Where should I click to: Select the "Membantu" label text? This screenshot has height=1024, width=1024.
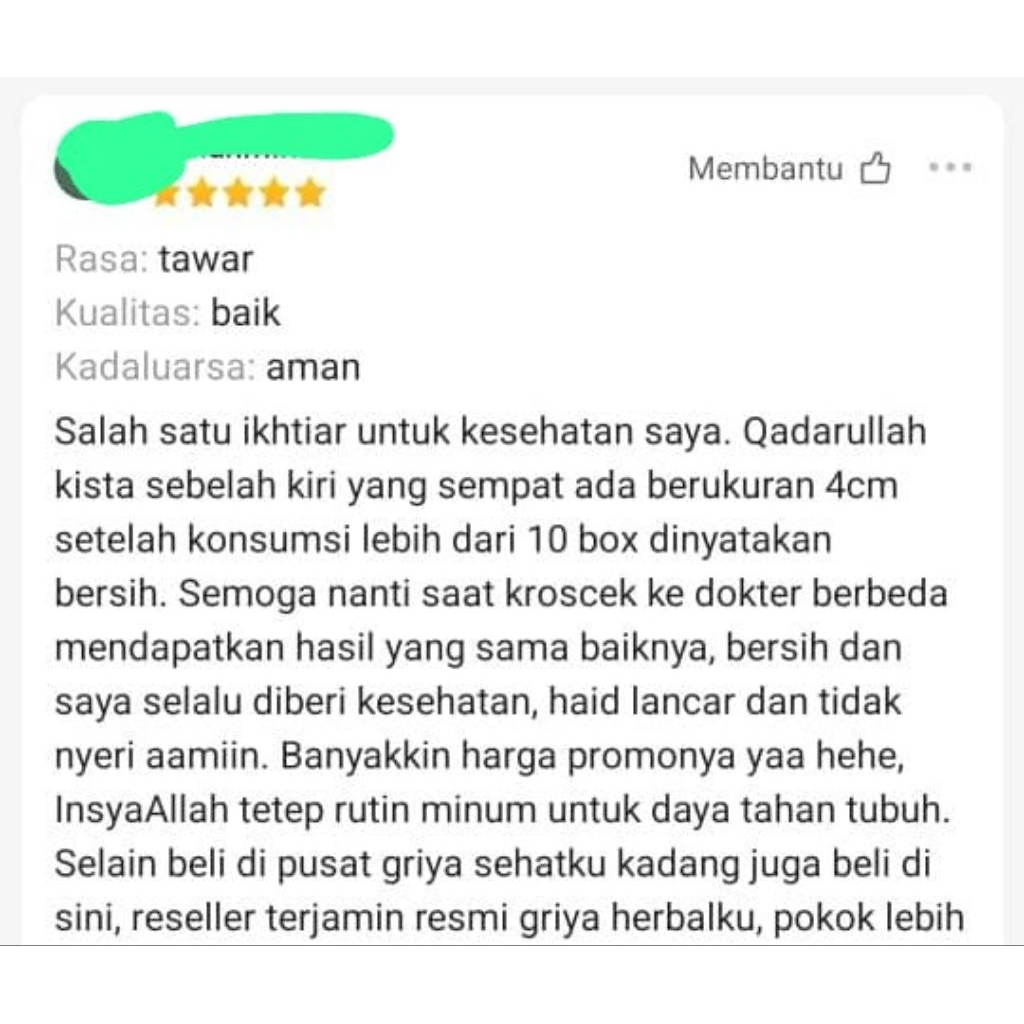(x=765, y=168)
